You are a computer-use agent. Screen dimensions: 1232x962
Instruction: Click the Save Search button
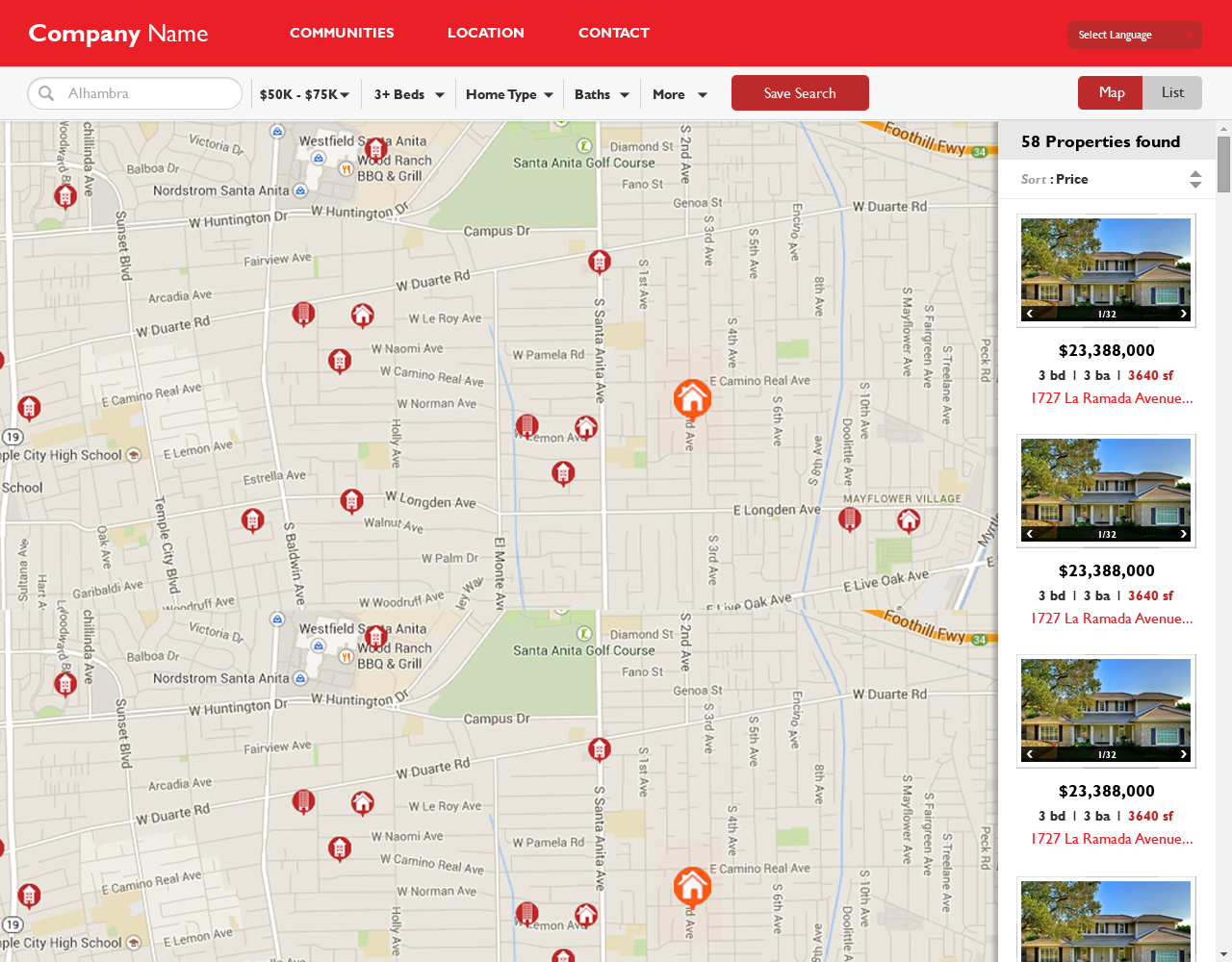coord(800,93)
